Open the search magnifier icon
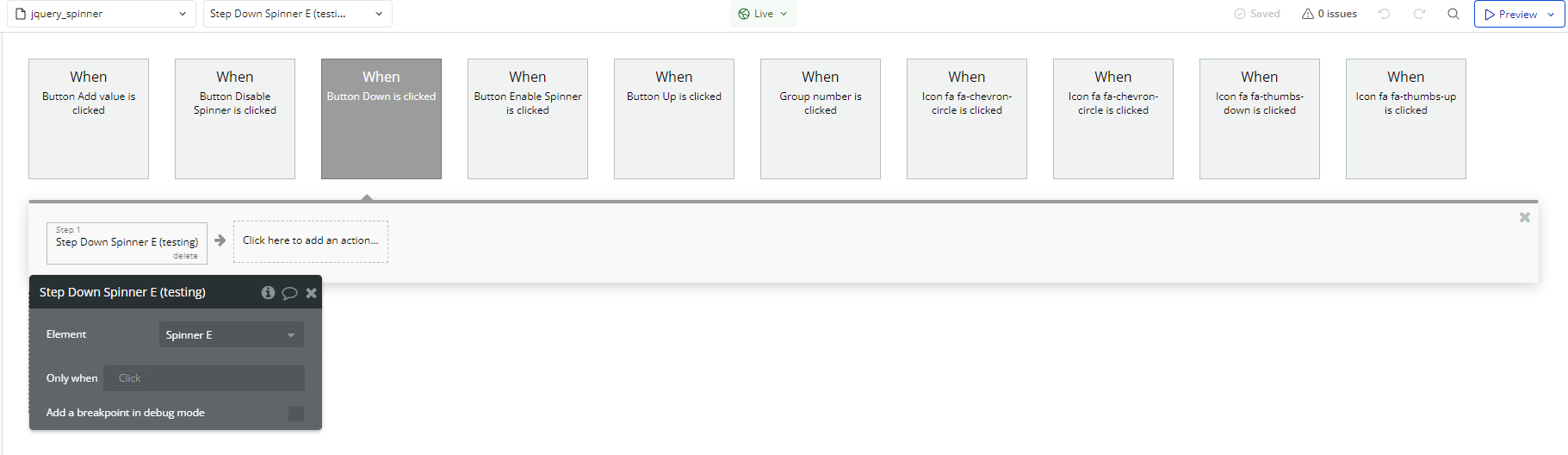This screenshot has height=455, width=1568. pyautogui.click(x=1453, y=14)
